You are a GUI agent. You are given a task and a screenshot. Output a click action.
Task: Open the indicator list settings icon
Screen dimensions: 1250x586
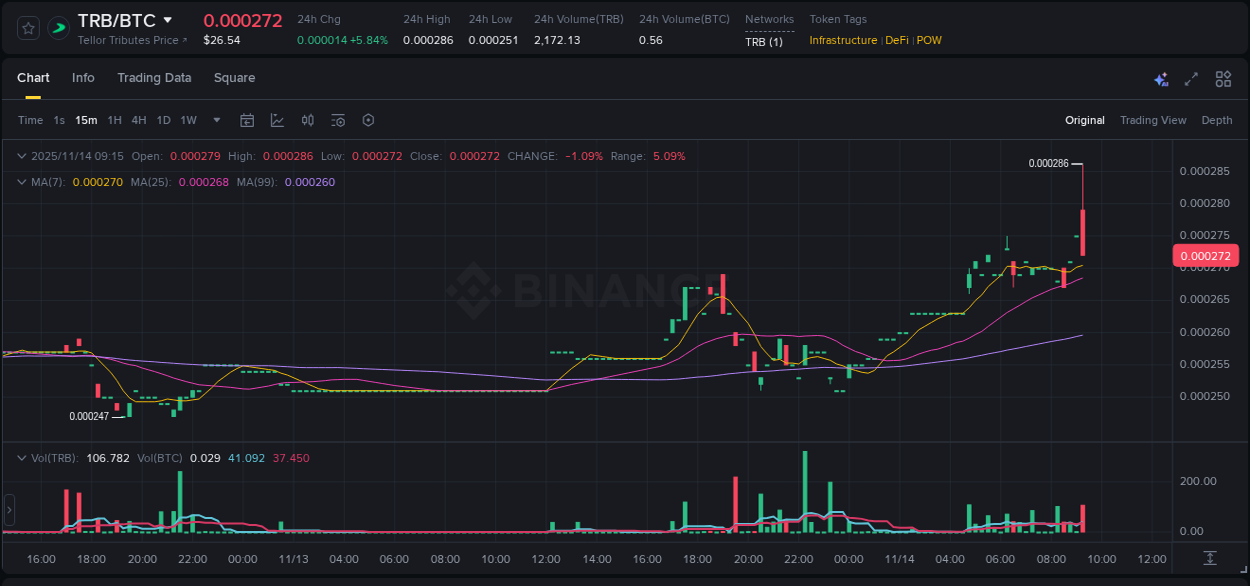337,120
